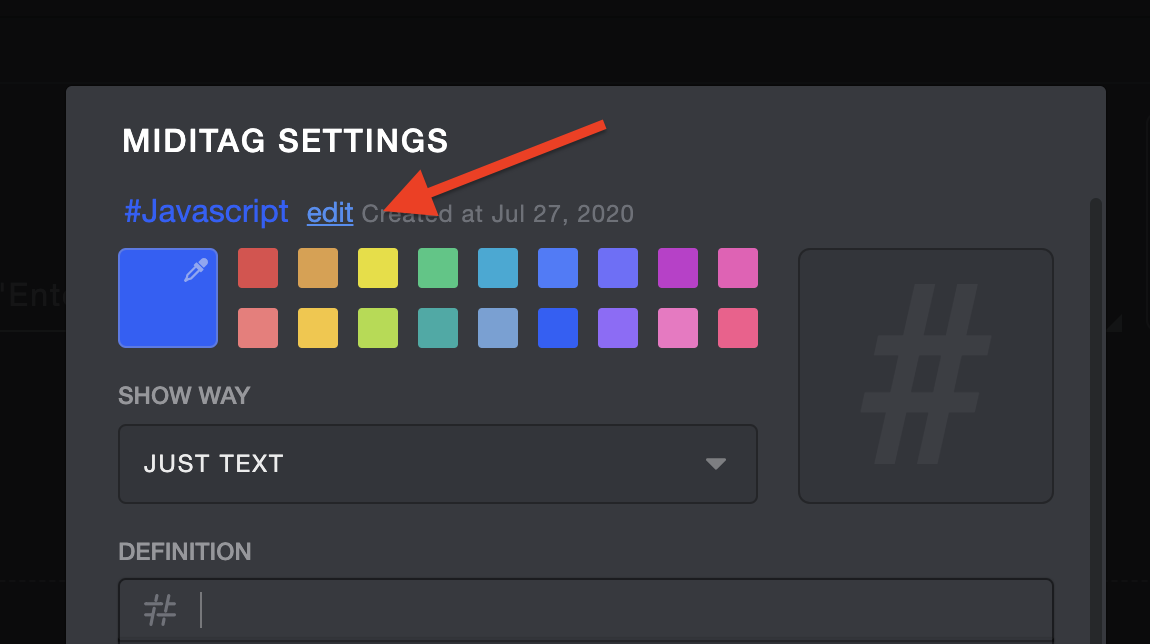Pick the orange color swatch in the top row
This screenshot has height=644, width=1150.
pyautogui.click(x=318, y=268)
